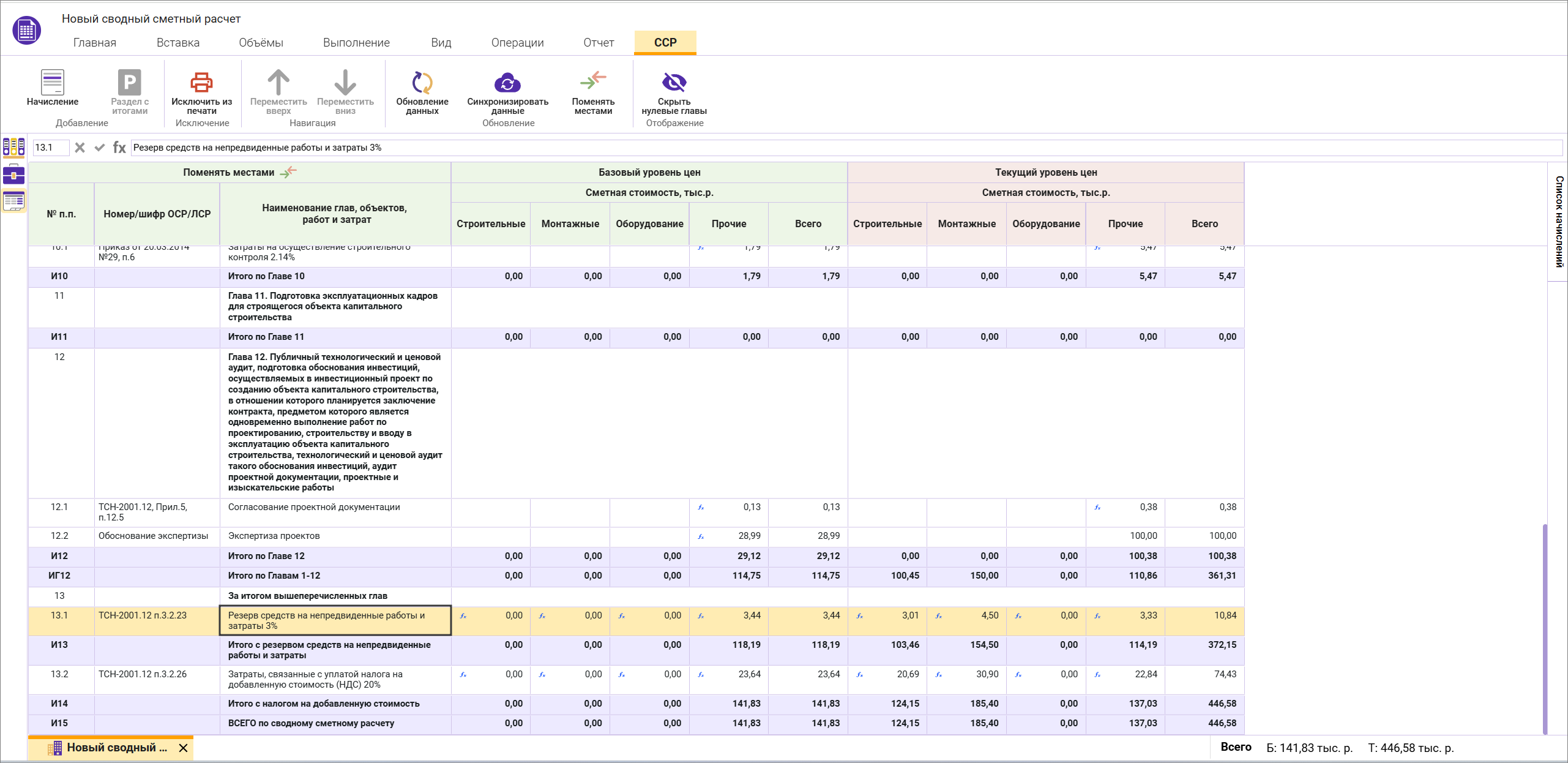
Task: Click the Начисление ribbon icon
Action: pyautogui.click(x=52, y=83)
